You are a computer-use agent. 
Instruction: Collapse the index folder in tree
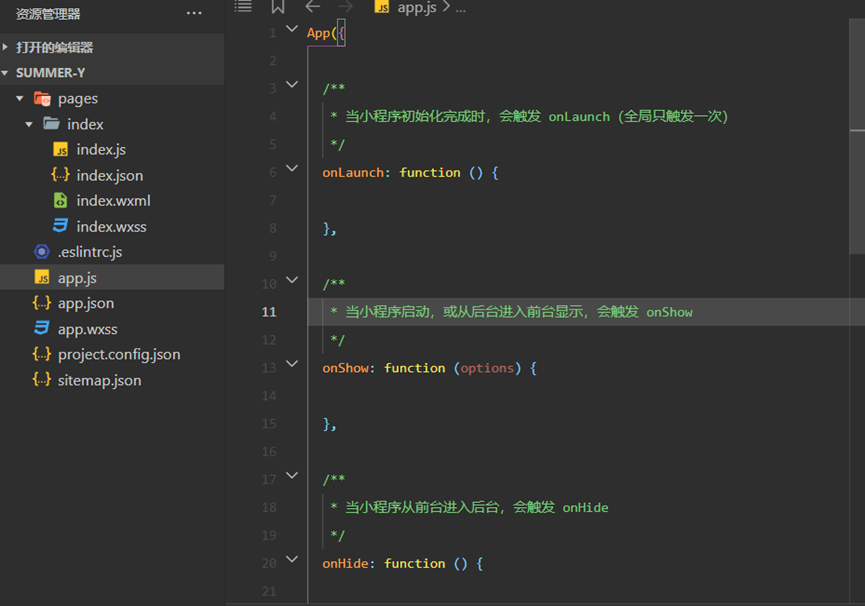(x=29, y=124)
